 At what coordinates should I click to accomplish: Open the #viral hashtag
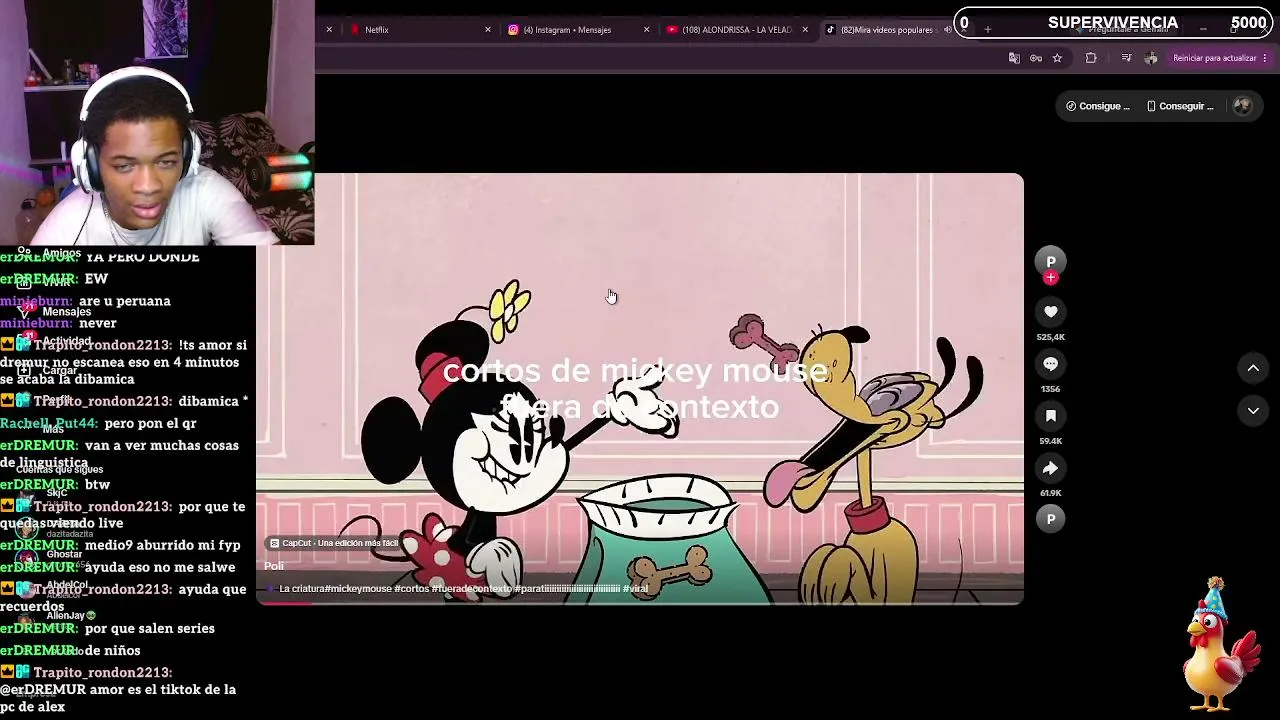[x=635, y=589]
